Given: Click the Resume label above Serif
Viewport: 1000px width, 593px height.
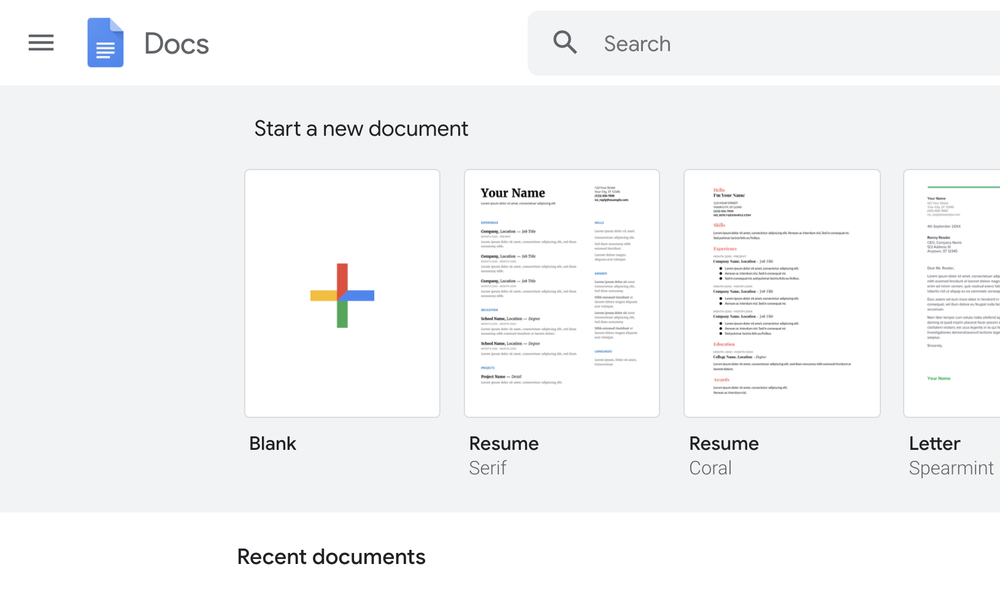Looking at the screenshot, I should click(x=504, y=444).
